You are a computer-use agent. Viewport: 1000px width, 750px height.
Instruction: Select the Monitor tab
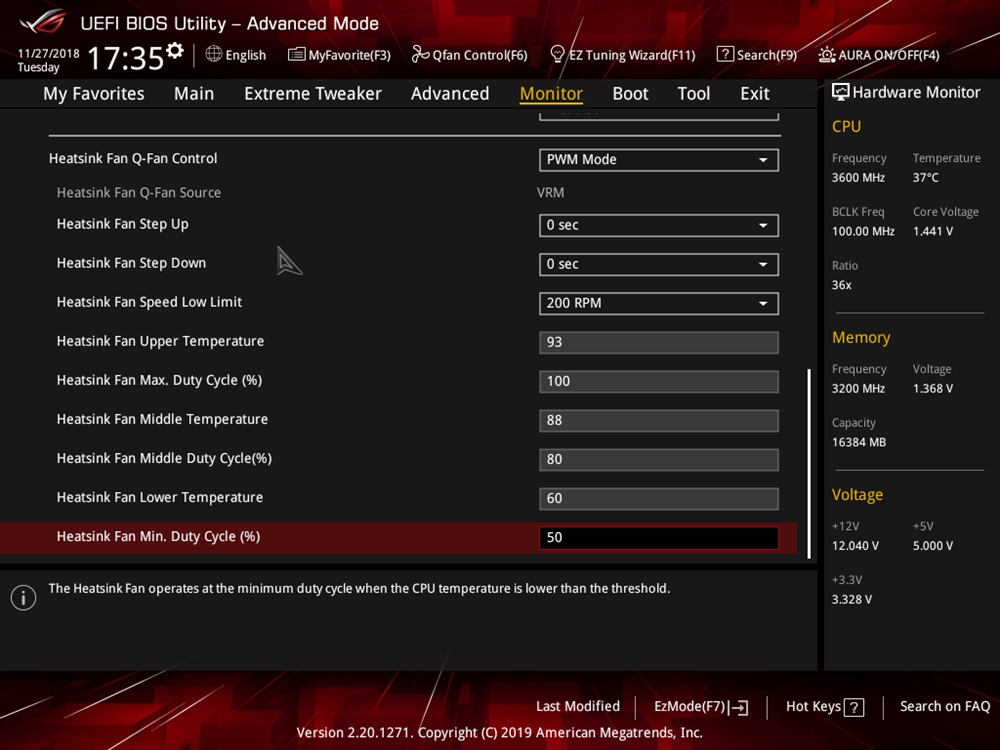tap(551, 94)
